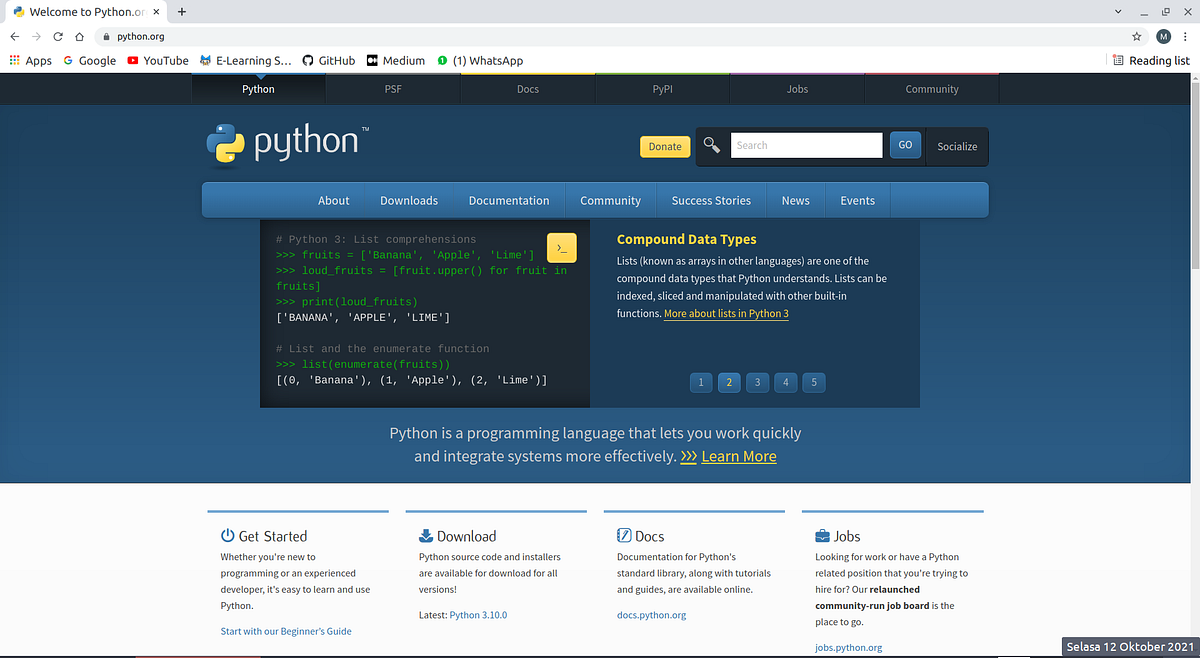This screenshot has height=658, width=1200.
Task: Open WhatsApp from the bookmarks bar
Action: pos(481,60)
